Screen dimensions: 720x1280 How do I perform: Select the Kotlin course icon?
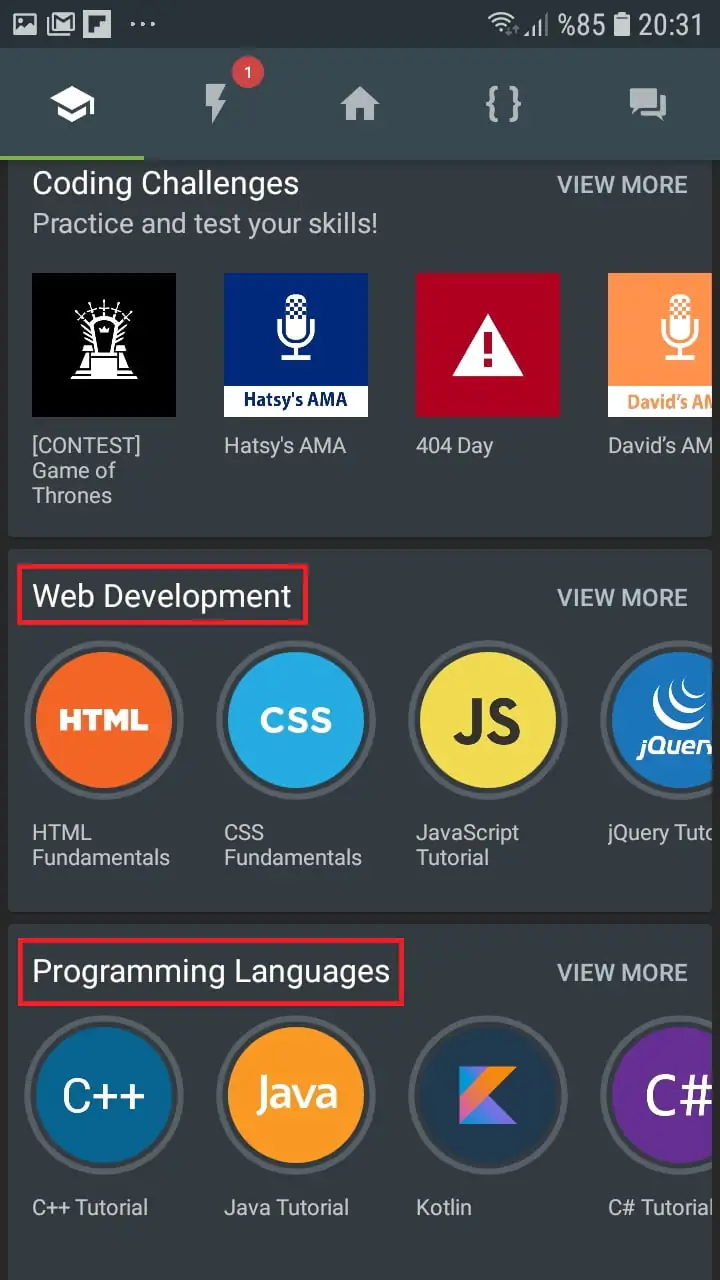pos(488,1095)
